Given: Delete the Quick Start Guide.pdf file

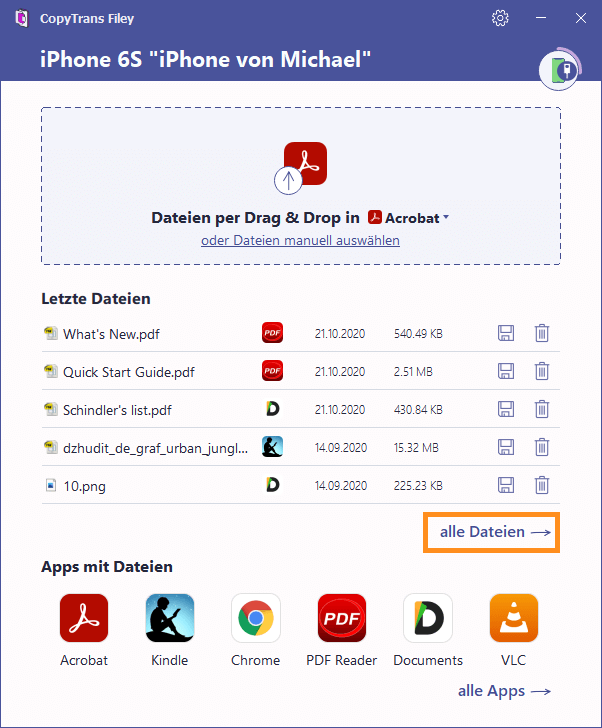Looking at the screenshot, I should coord(542,371).
